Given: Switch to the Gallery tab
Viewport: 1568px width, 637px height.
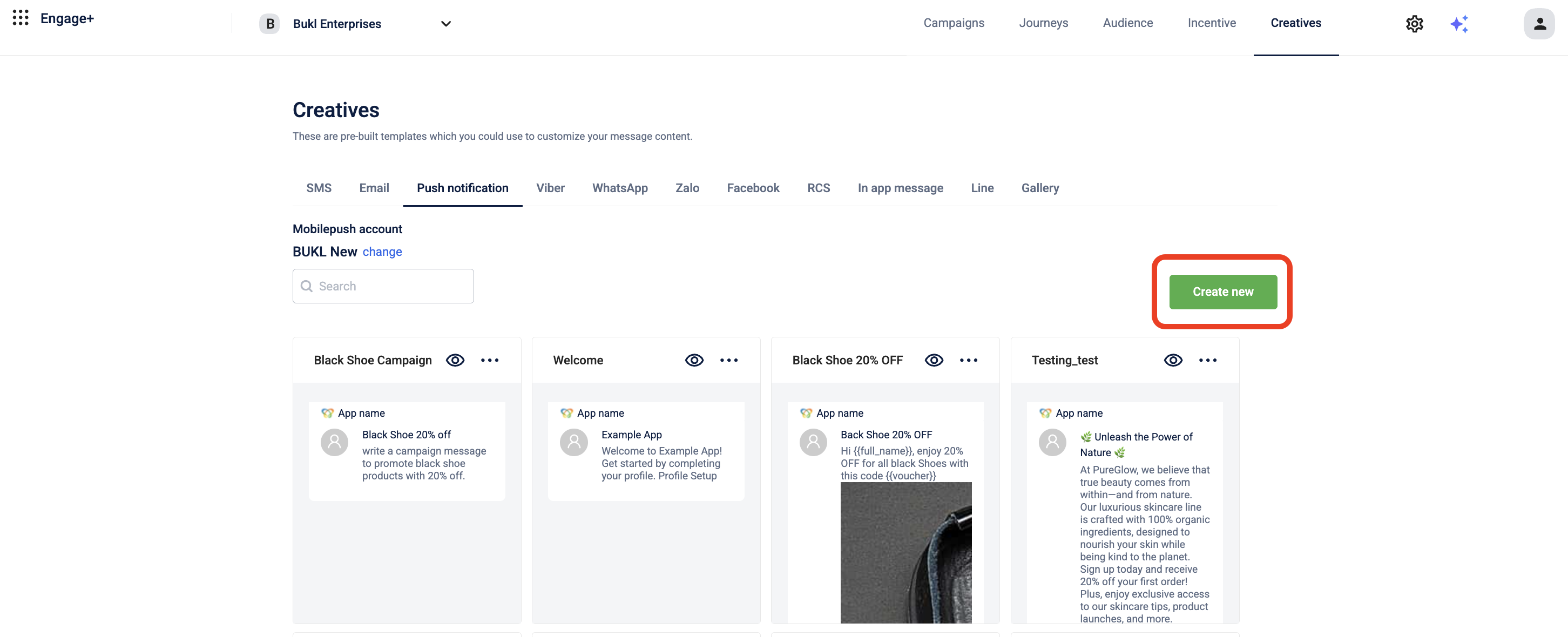Looking at the screenshot, I should 1039,188.
